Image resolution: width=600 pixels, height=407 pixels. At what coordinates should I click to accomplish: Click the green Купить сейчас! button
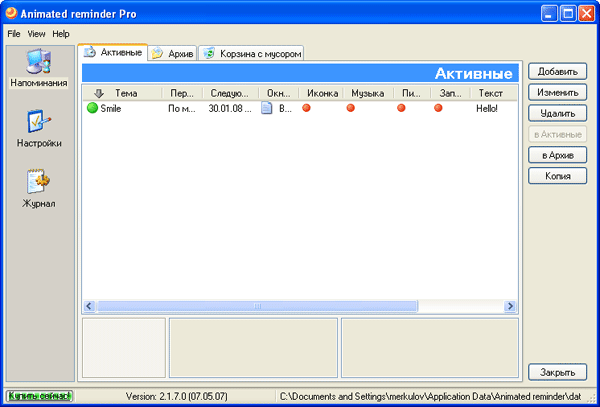click(x=39, y=396)
